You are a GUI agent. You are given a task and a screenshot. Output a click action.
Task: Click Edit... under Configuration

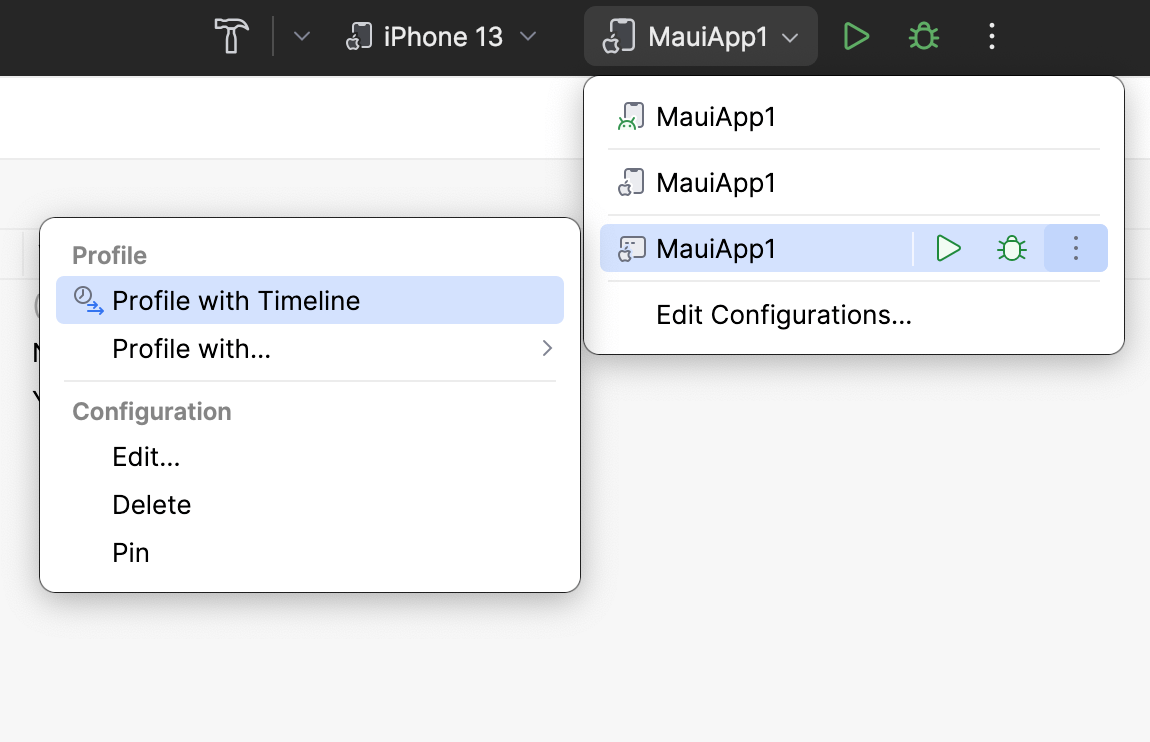pos(146,457)
